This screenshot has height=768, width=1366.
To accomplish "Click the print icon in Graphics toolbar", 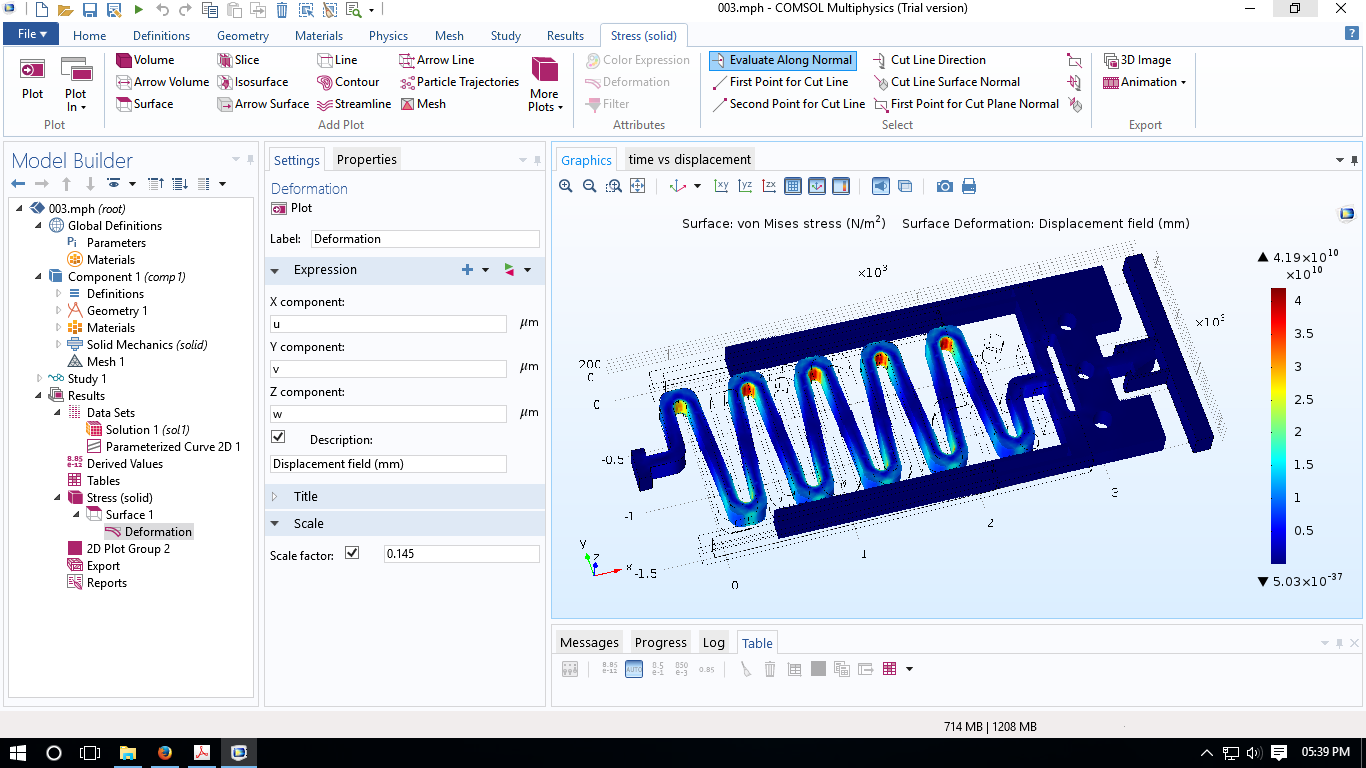I will click(968, 186).
